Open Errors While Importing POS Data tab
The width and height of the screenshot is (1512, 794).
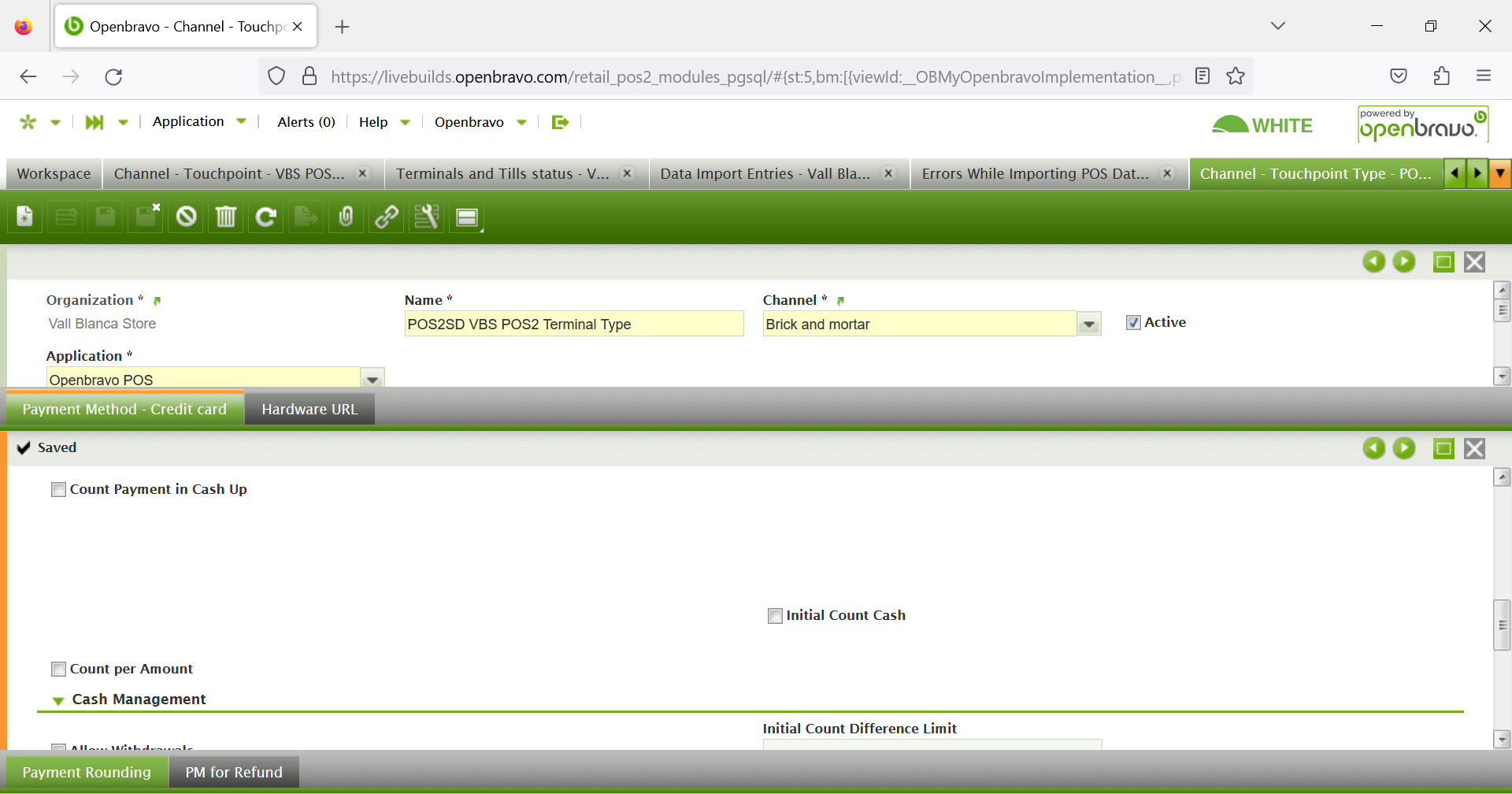pos(1036,173)
